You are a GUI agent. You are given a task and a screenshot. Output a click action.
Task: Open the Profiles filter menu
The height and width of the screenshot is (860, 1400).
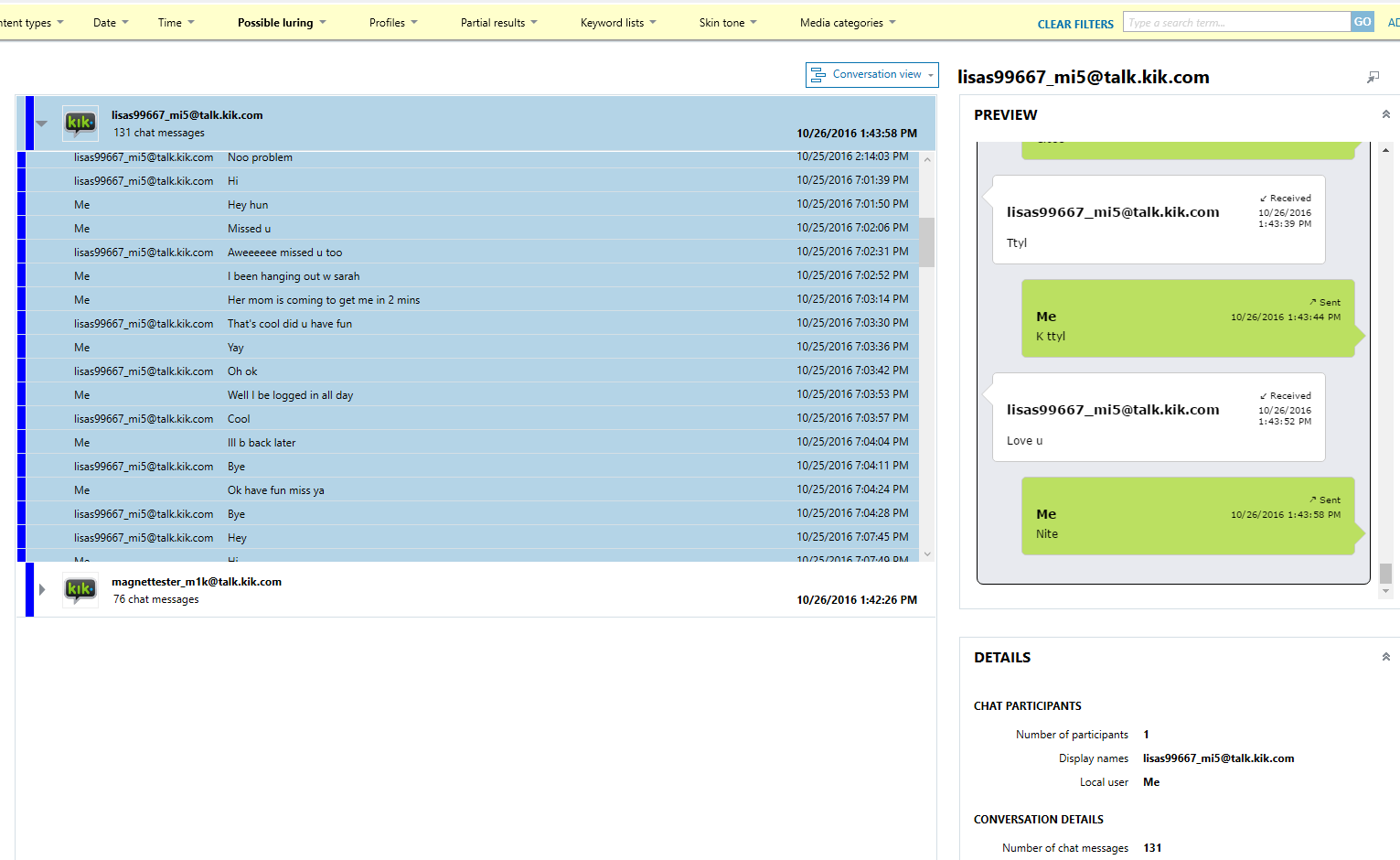393,23
